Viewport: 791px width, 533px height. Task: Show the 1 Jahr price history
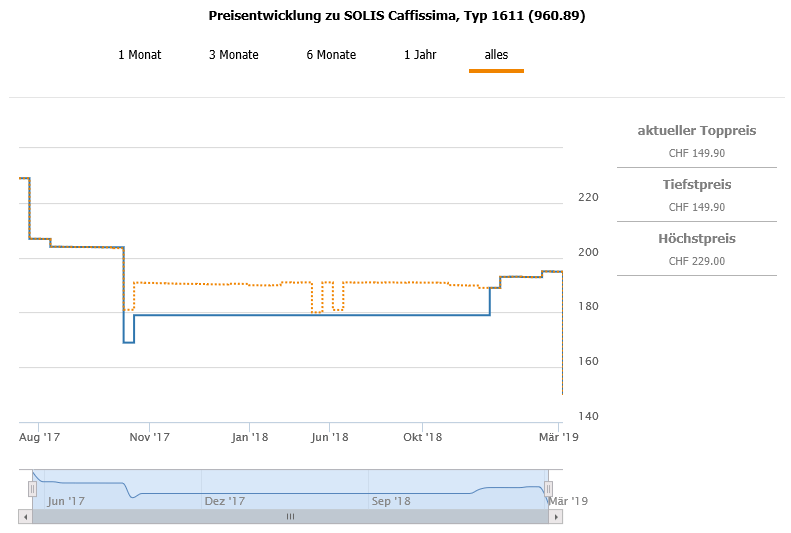[420, 55]
